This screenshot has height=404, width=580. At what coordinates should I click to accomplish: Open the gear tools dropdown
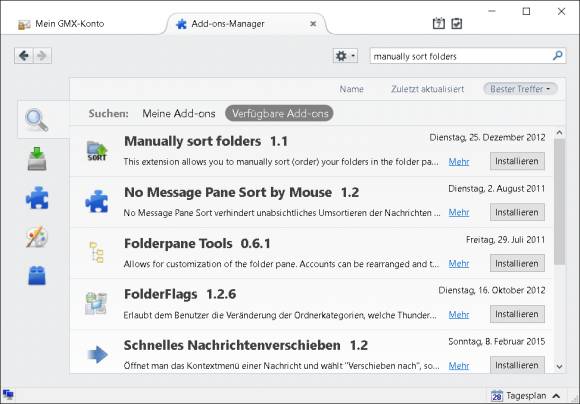pos(345,56)
